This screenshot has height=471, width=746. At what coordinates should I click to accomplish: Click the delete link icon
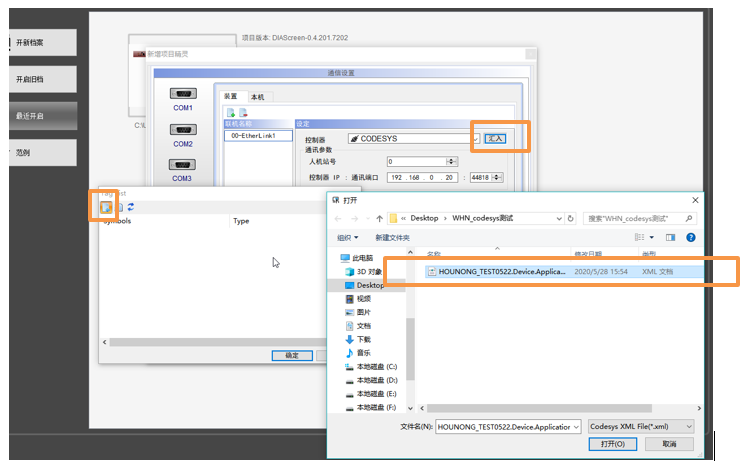pyautogui.click(x=242, y=113)
